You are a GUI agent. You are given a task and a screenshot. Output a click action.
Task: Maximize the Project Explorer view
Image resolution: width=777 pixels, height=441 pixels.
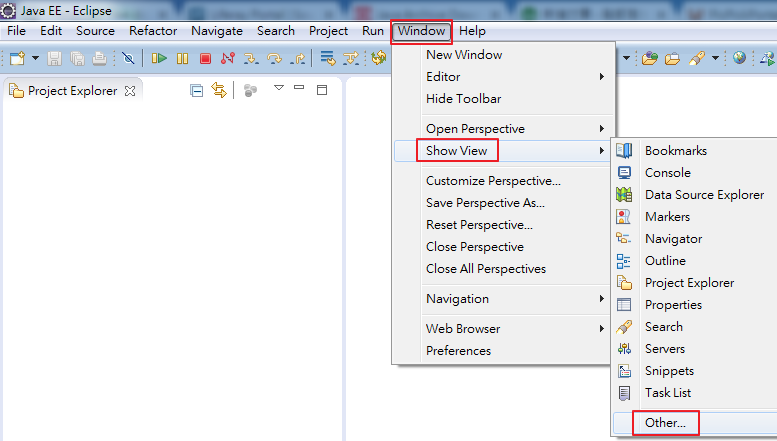(322, 90)
